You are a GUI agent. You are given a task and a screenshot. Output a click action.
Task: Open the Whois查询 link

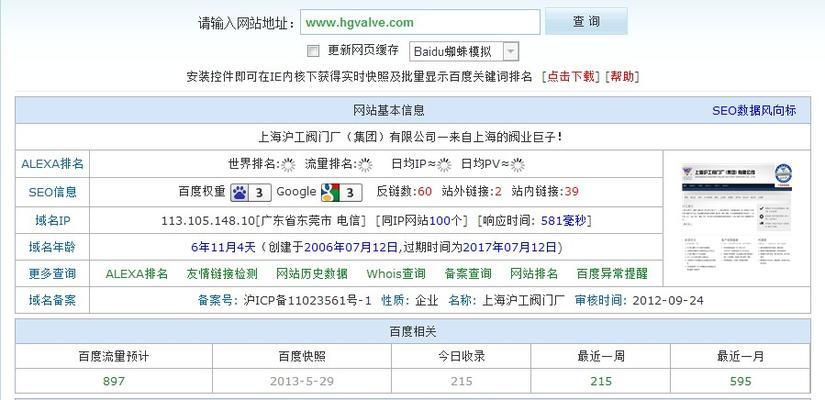(x=396, y=274)
